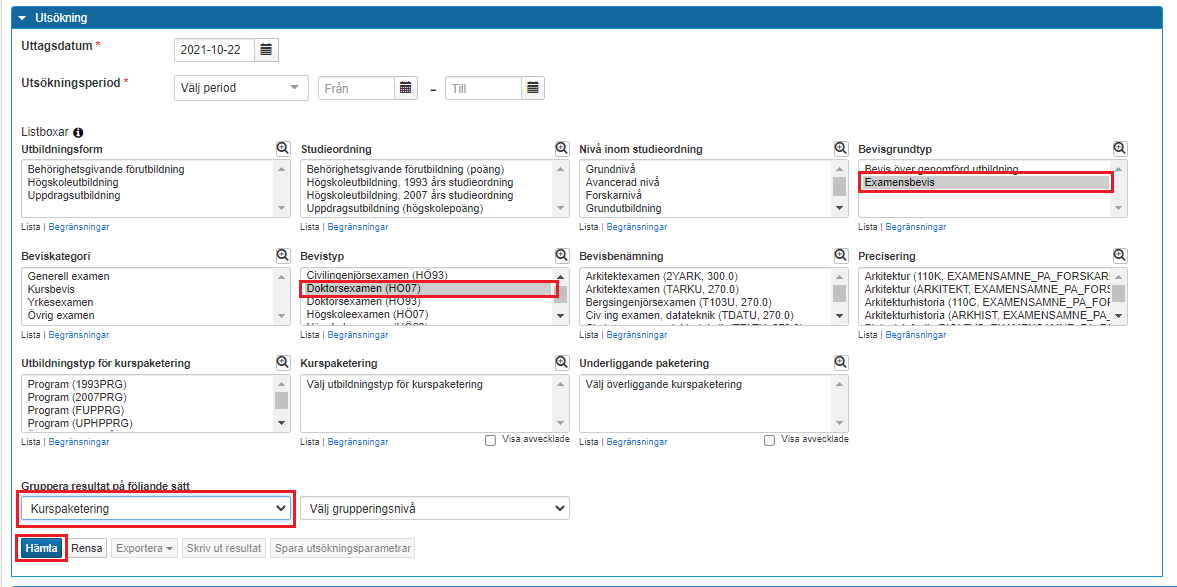Toggle Visa avvecklade under Underliggande paketering
The height and width of the screenshot is (587, 1177).
coord(769,440)
